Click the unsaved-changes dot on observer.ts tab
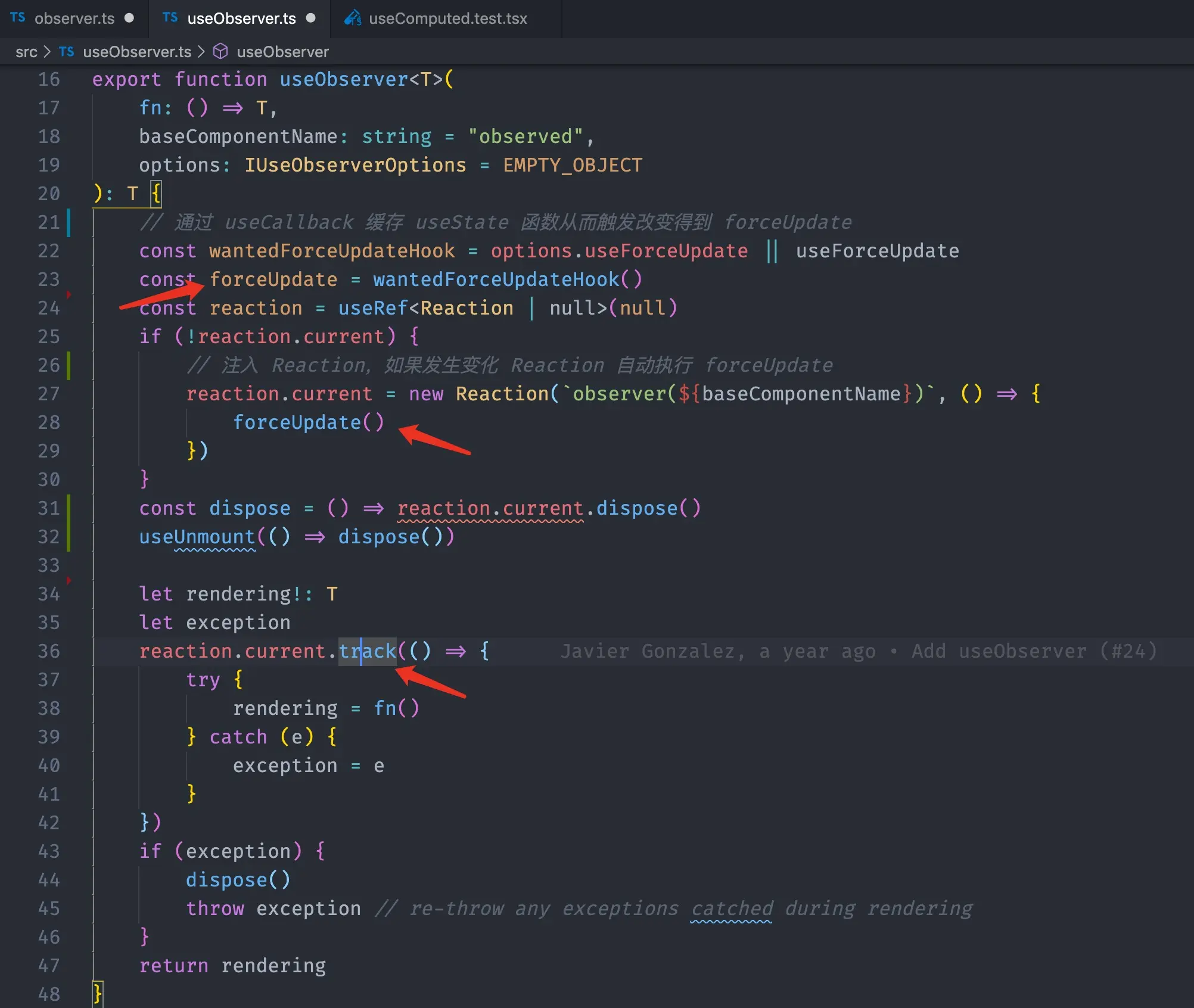The image size is (1194, 1008). 129,18
